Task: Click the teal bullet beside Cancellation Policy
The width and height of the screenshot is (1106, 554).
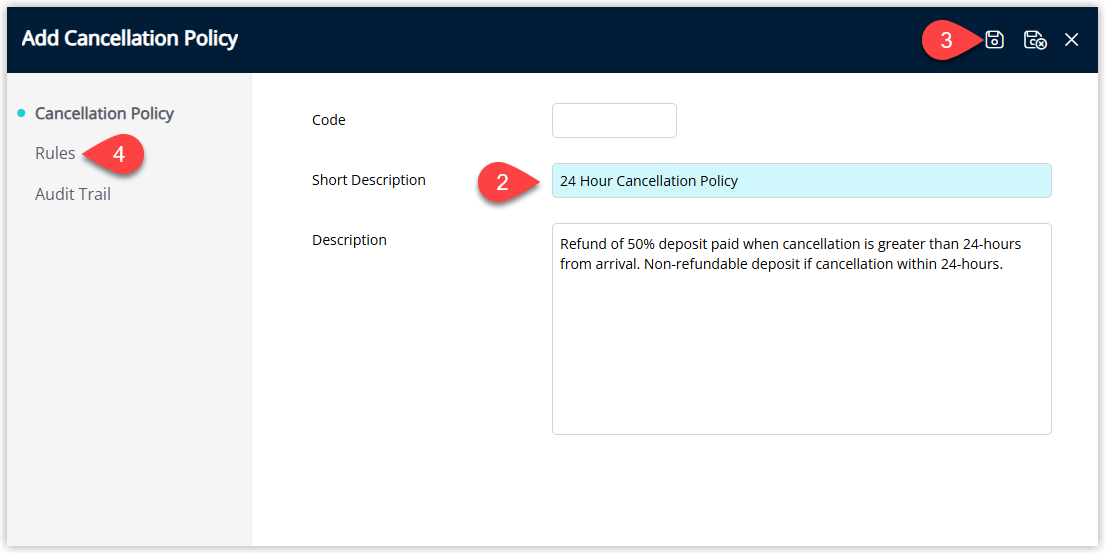Action: point(21,113)
